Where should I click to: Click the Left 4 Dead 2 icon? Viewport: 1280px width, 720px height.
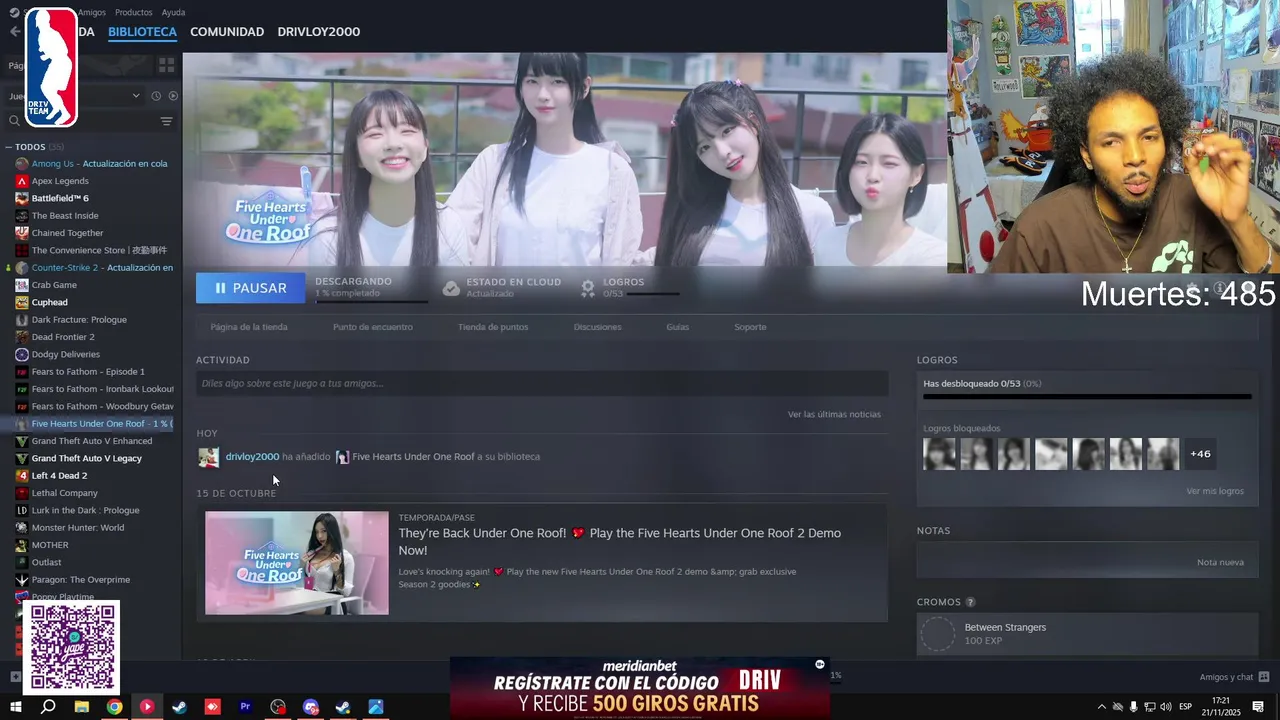click(22, 475)
